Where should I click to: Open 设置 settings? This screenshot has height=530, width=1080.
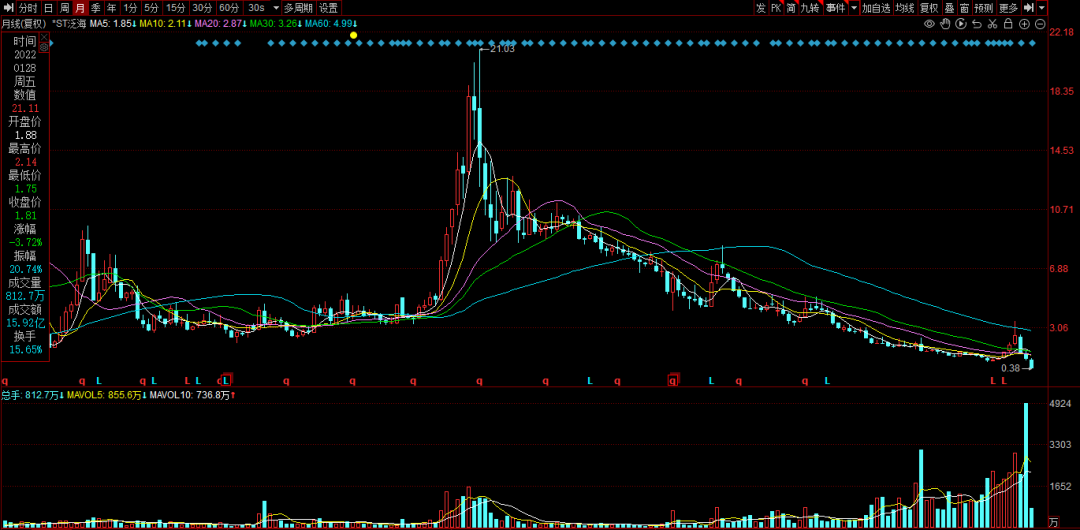329,8
